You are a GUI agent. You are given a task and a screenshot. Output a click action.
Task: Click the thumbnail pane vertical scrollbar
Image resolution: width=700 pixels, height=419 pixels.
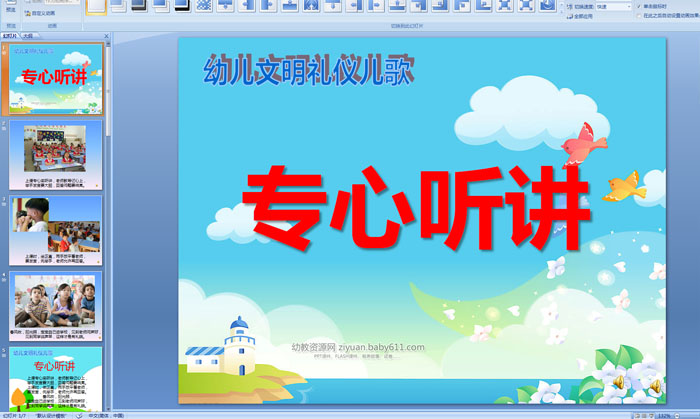coord(108,225)
